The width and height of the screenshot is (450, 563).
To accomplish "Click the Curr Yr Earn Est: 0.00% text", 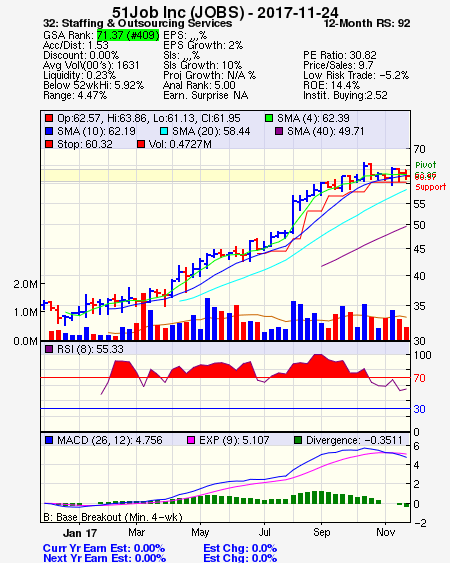I will click(x=104, y=548).
